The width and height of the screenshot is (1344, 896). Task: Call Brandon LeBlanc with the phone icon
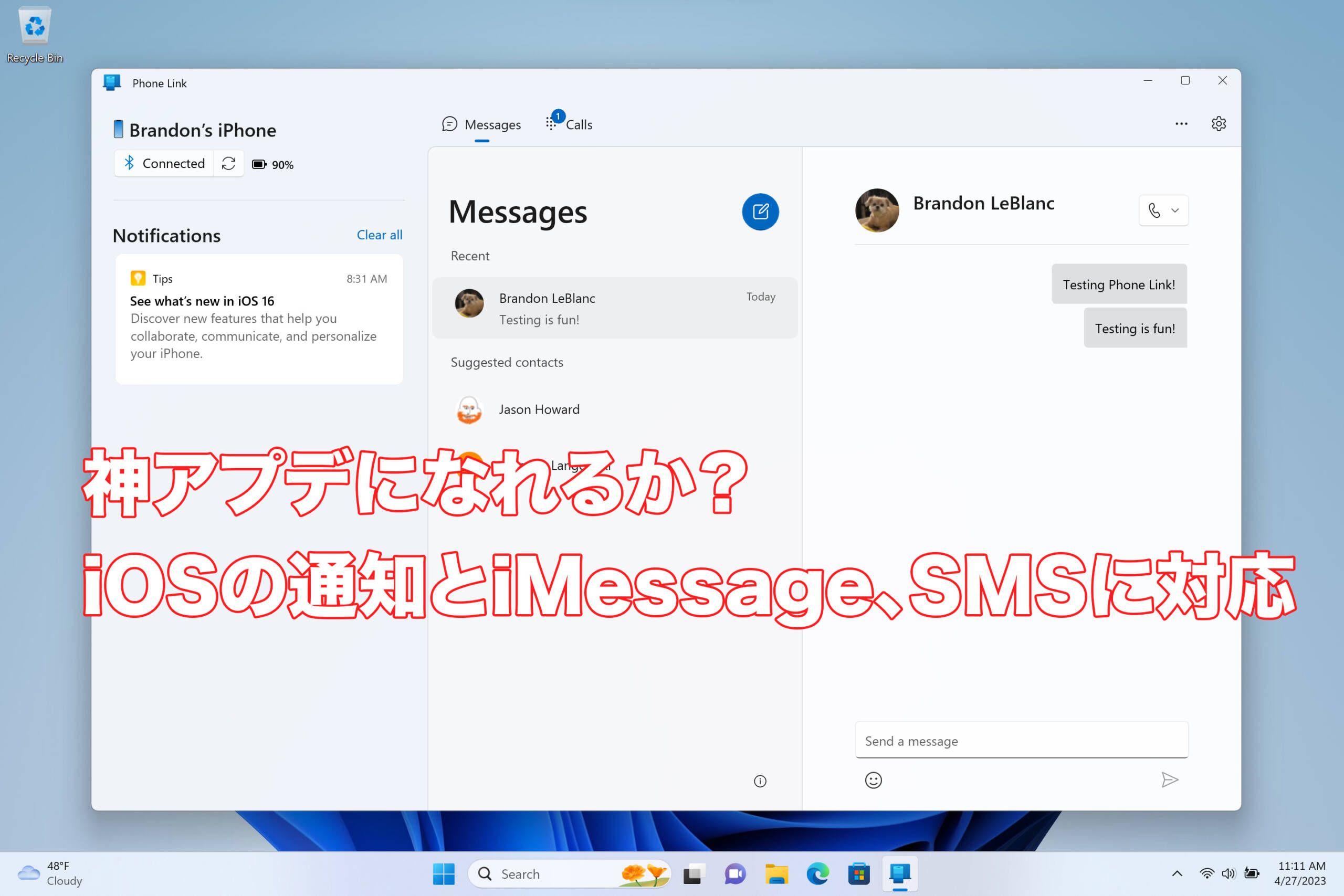point(1154,210)
